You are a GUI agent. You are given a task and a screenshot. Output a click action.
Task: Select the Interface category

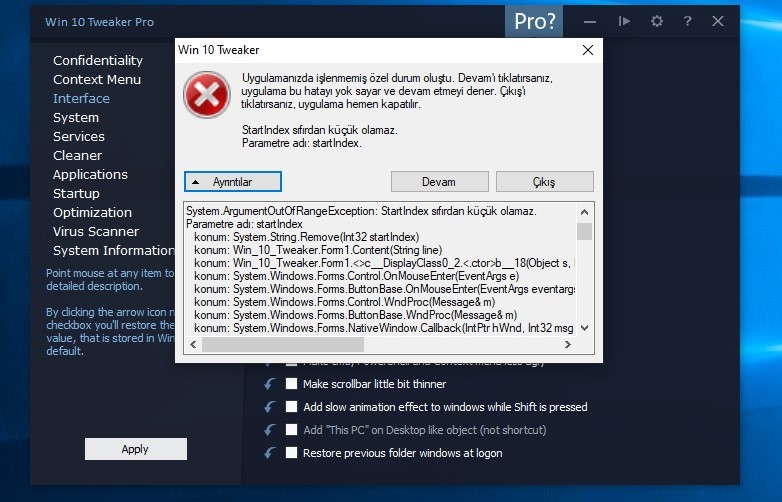pyautogui.click(x=81, y=98)
